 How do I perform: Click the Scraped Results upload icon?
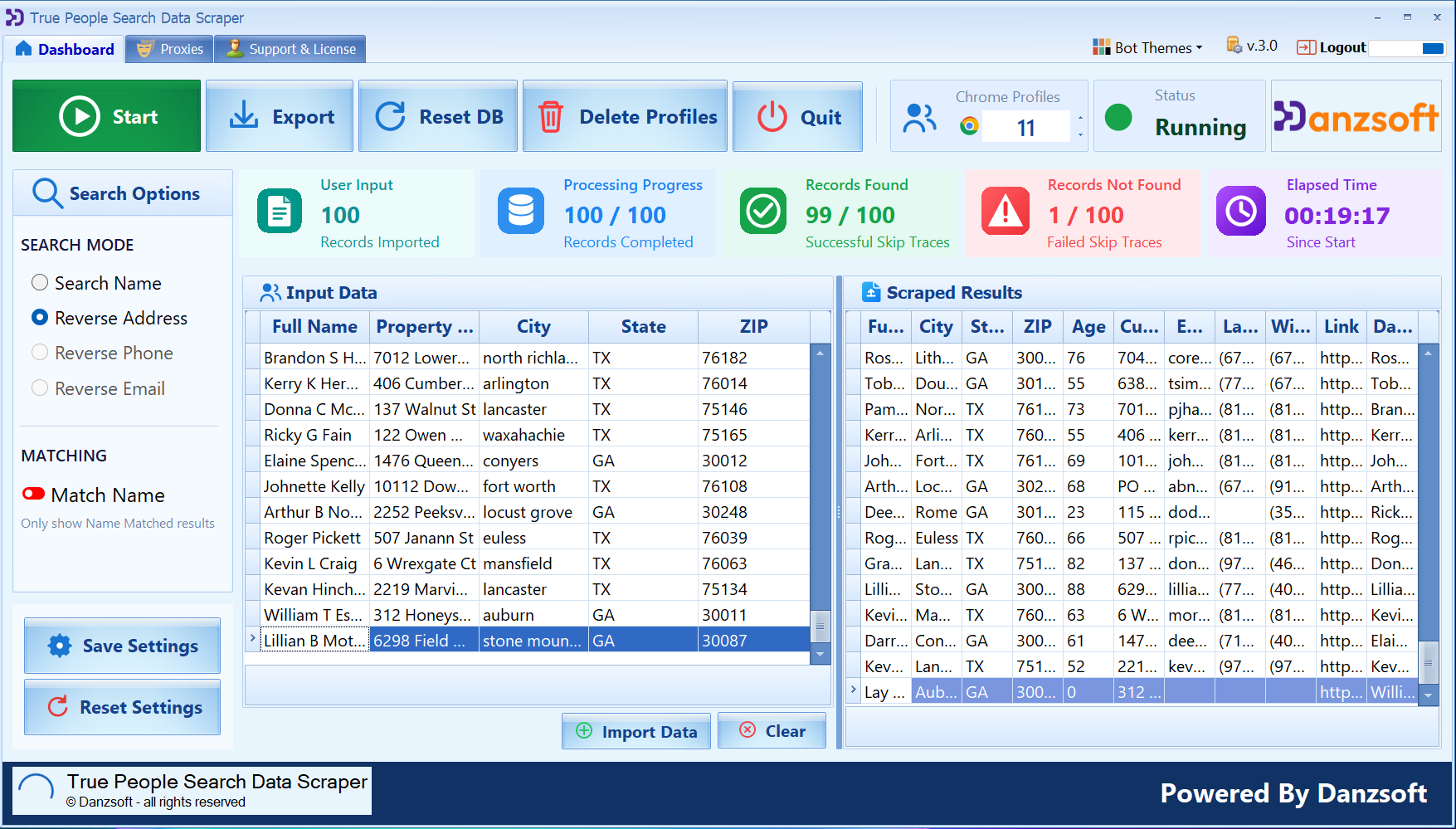pyautogui.click(x=871, y=292)
